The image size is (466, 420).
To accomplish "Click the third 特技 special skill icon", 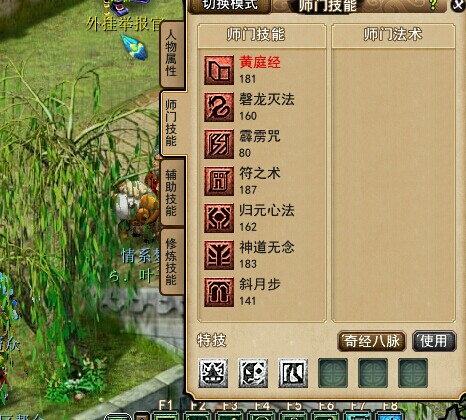I will click(x=293, y=373).
